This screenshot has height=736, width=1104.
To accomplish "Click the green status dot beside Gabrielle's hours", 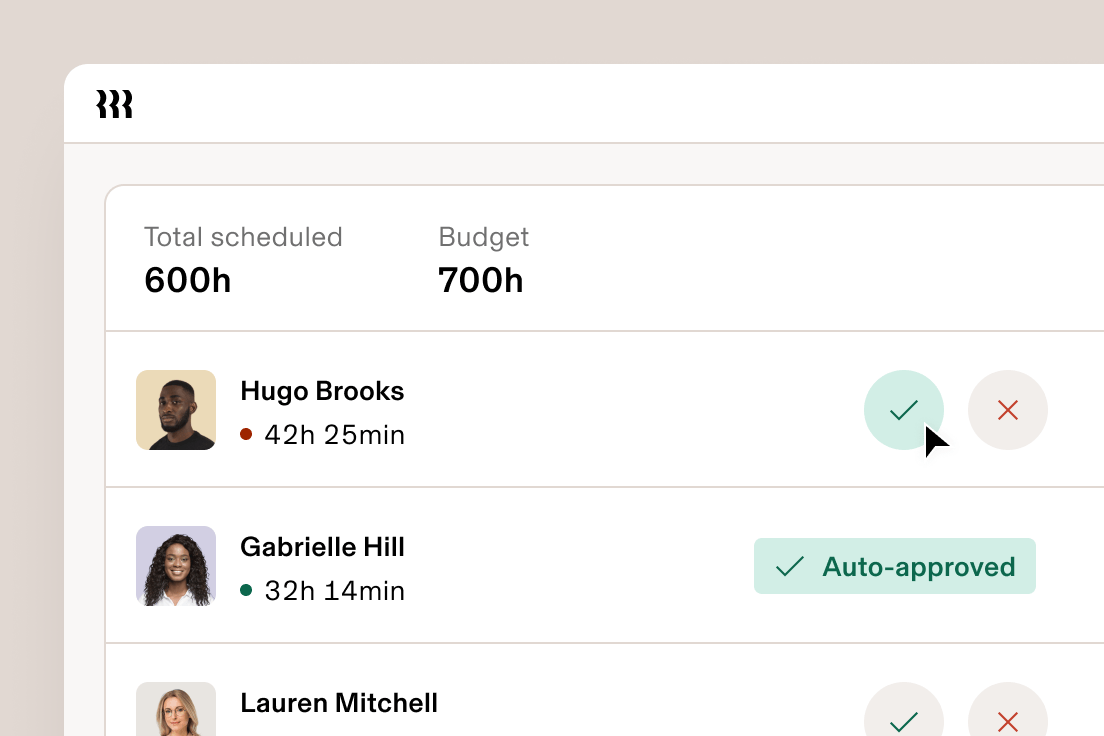I will (246, 591).
